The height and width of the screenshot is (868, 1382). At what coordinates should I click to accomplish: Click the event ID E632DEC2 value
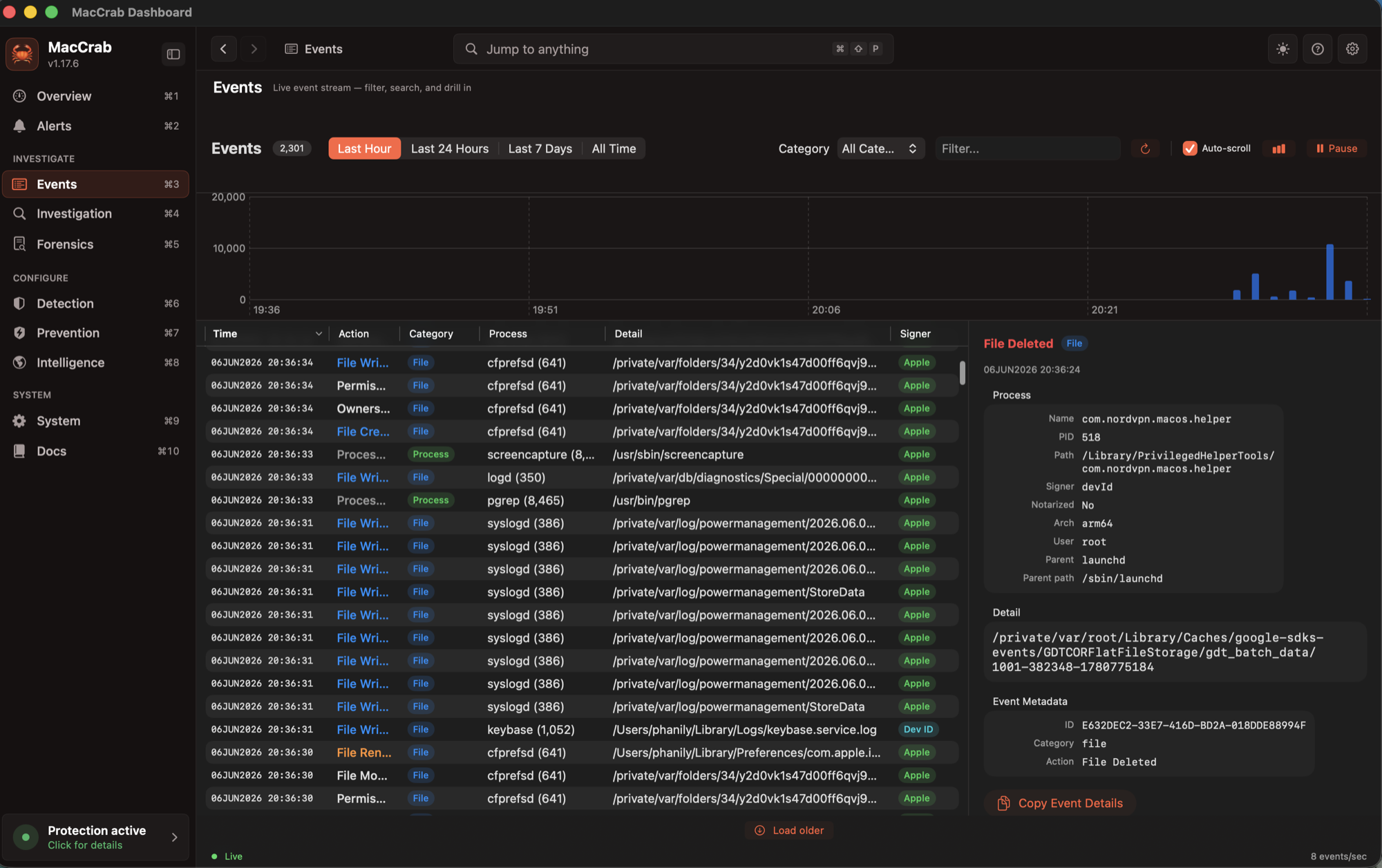pyautogui.click(x=1193, y=726)
